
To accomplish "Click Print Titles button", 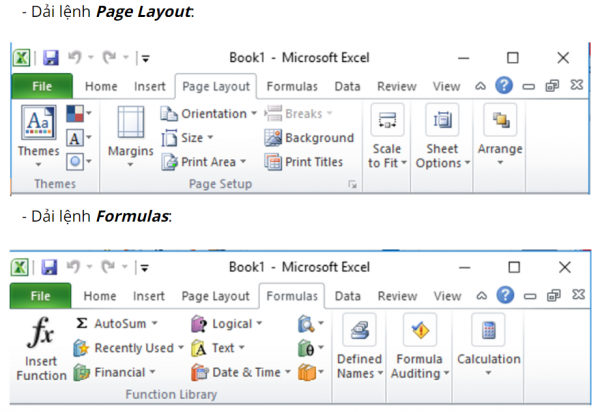I will click(x=304, y=162).
